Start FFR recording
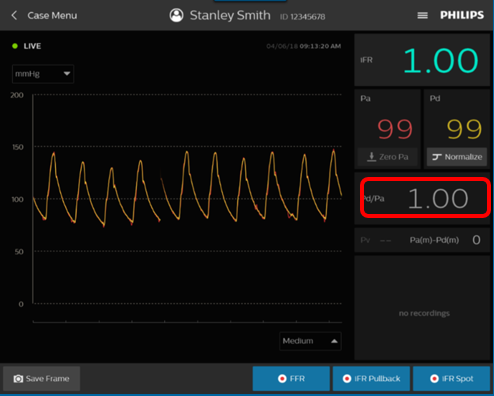494x396 pixels. pyautogui.click(x=291, y=379)
